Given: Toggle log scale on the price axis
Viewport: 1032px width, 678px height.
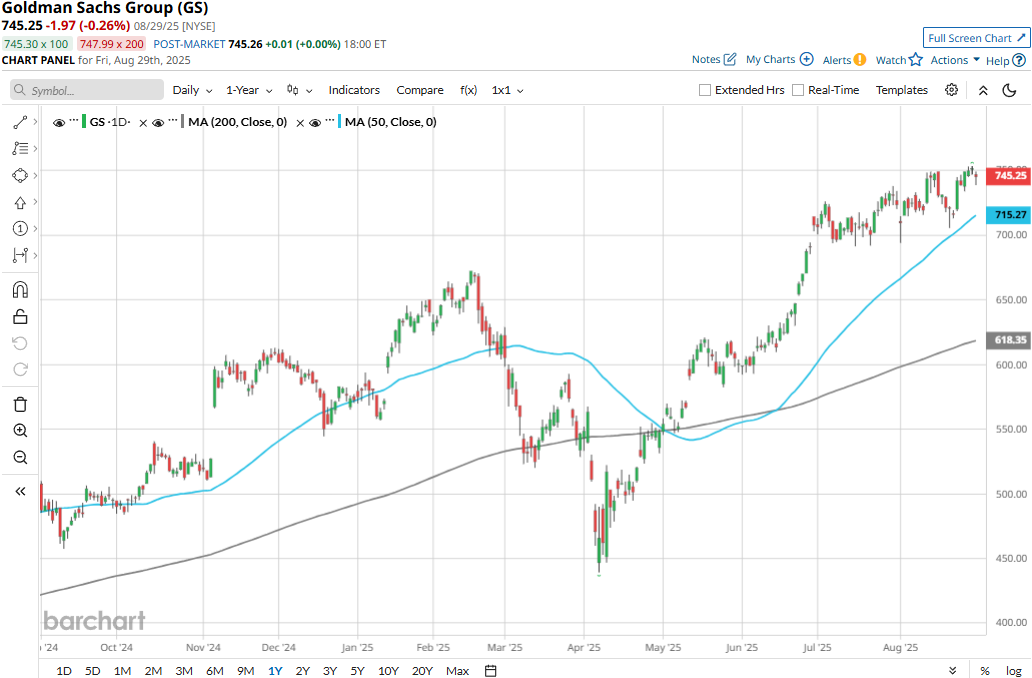Looking at the screenshot, I should coord(1014,671).
